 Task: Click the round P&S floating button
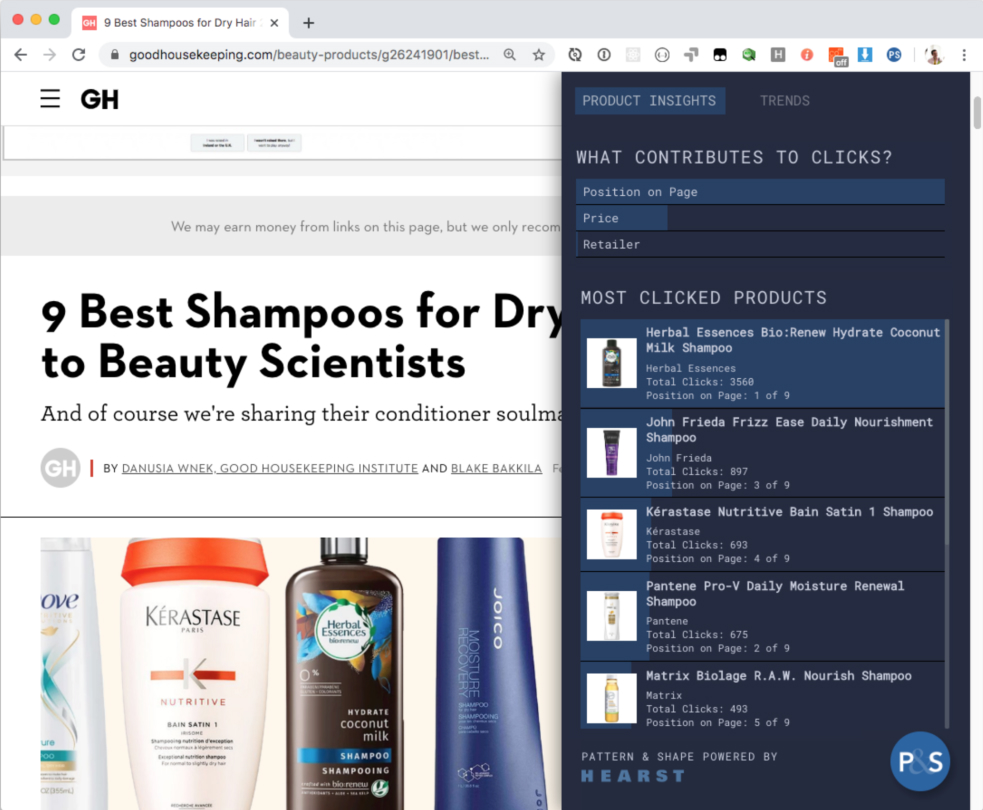pos(920,762)
